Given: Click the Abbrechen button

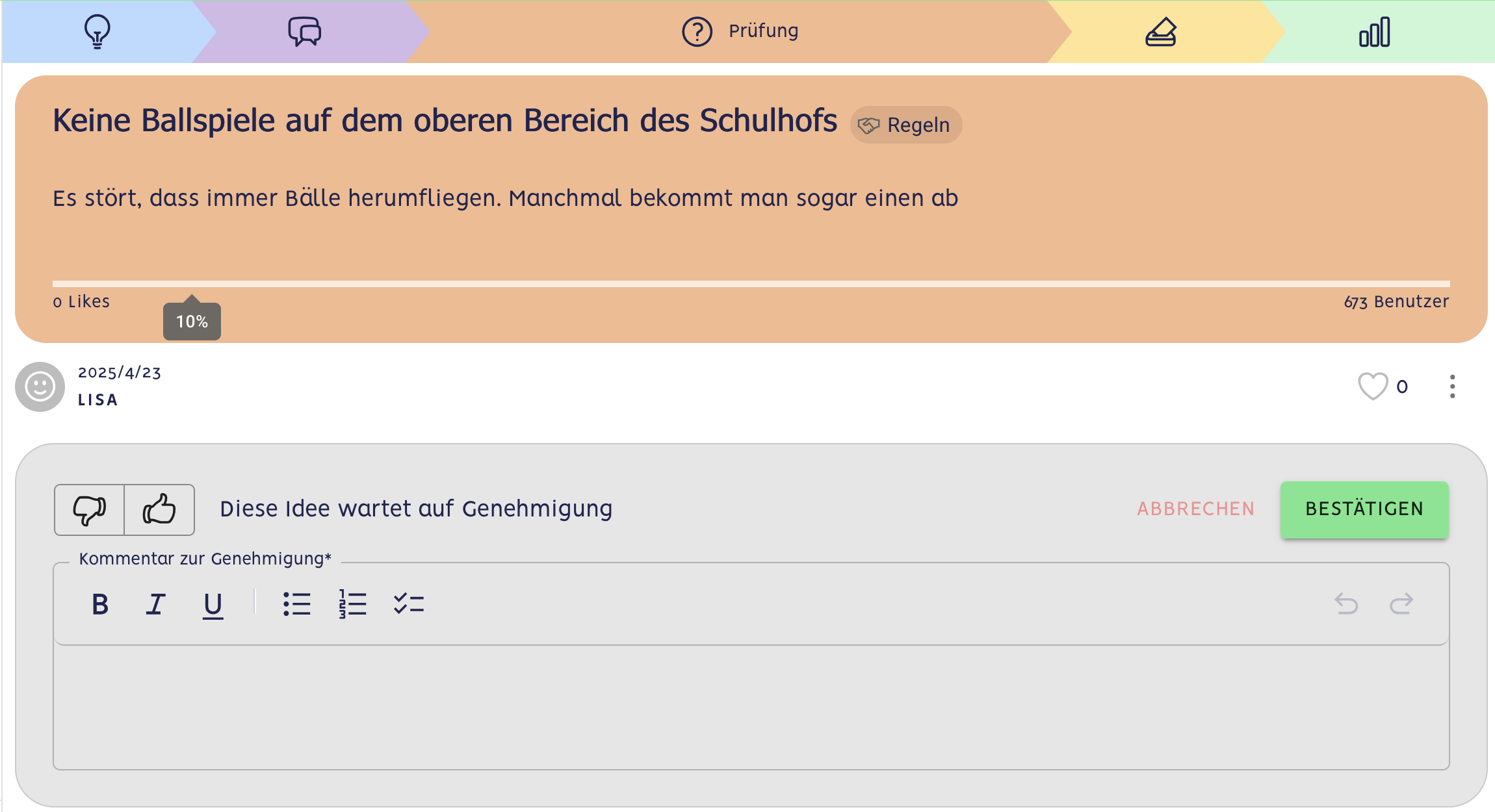Looking at the screenshot, I should point(1196,509).
